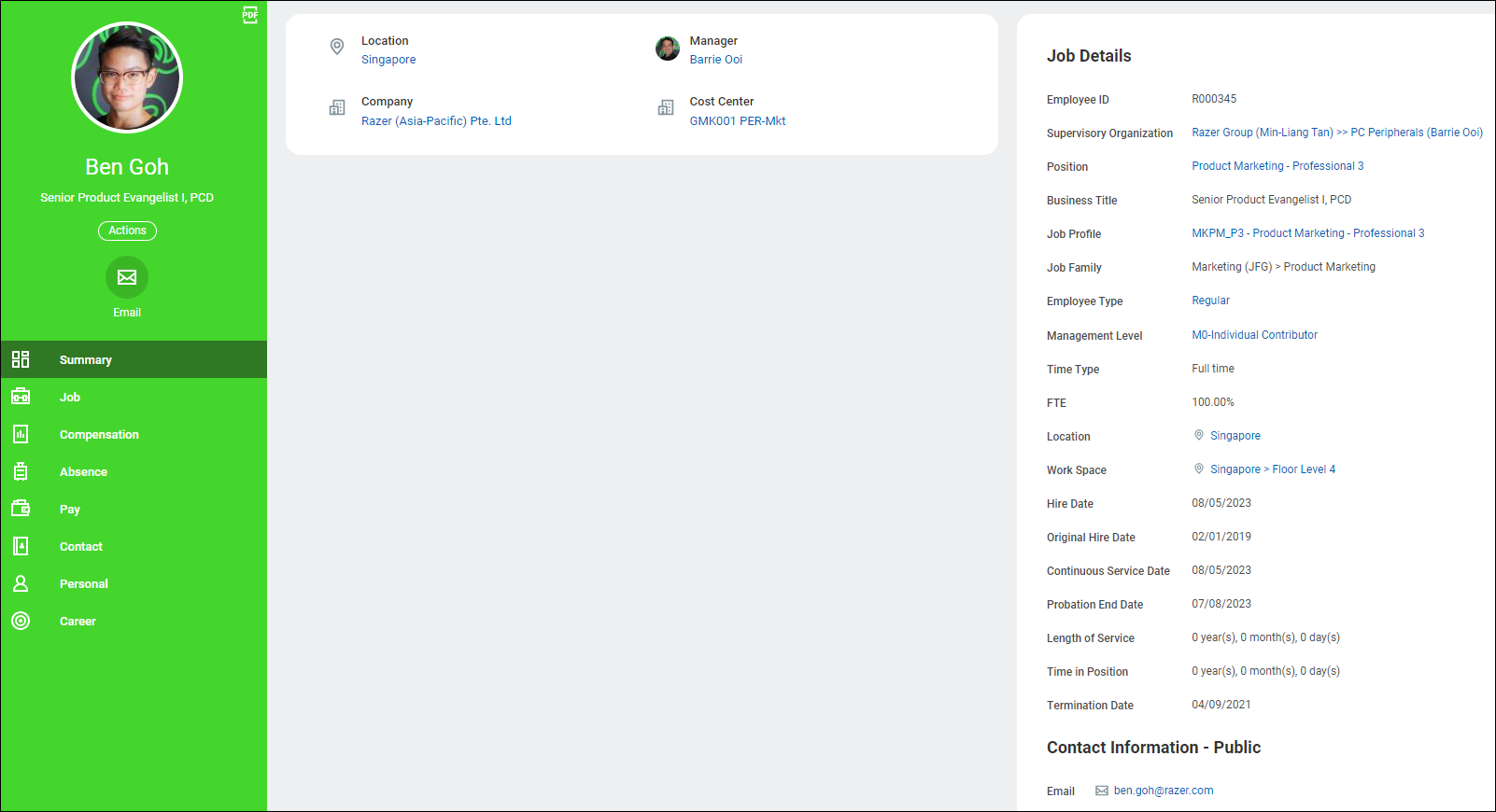Click the Full time link
The width and height of the screenshot is (1496, 812).
point(1213,369)
